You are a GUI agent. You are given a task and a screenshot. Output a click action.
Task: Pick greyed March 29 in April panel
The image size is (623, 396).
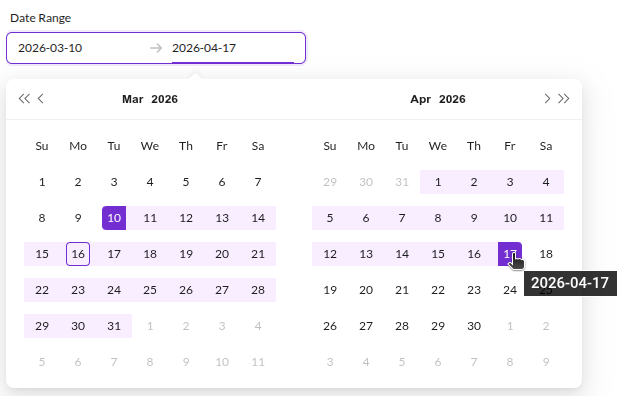330,182
